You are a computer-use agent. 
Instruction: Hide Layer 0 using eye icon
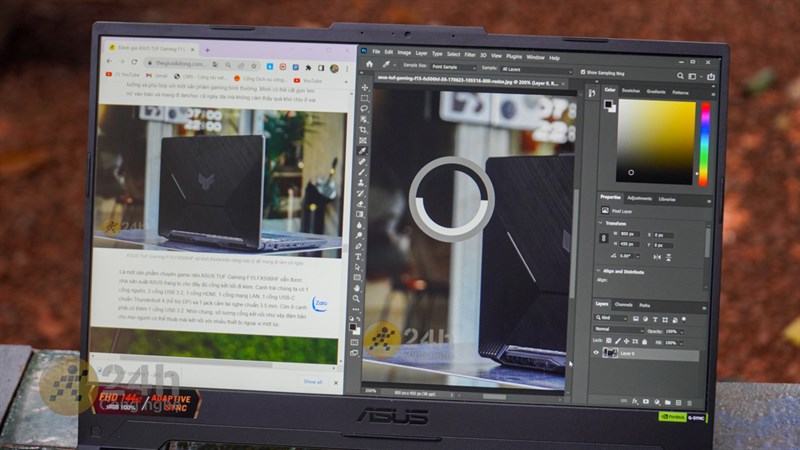(x=595, y=352)
